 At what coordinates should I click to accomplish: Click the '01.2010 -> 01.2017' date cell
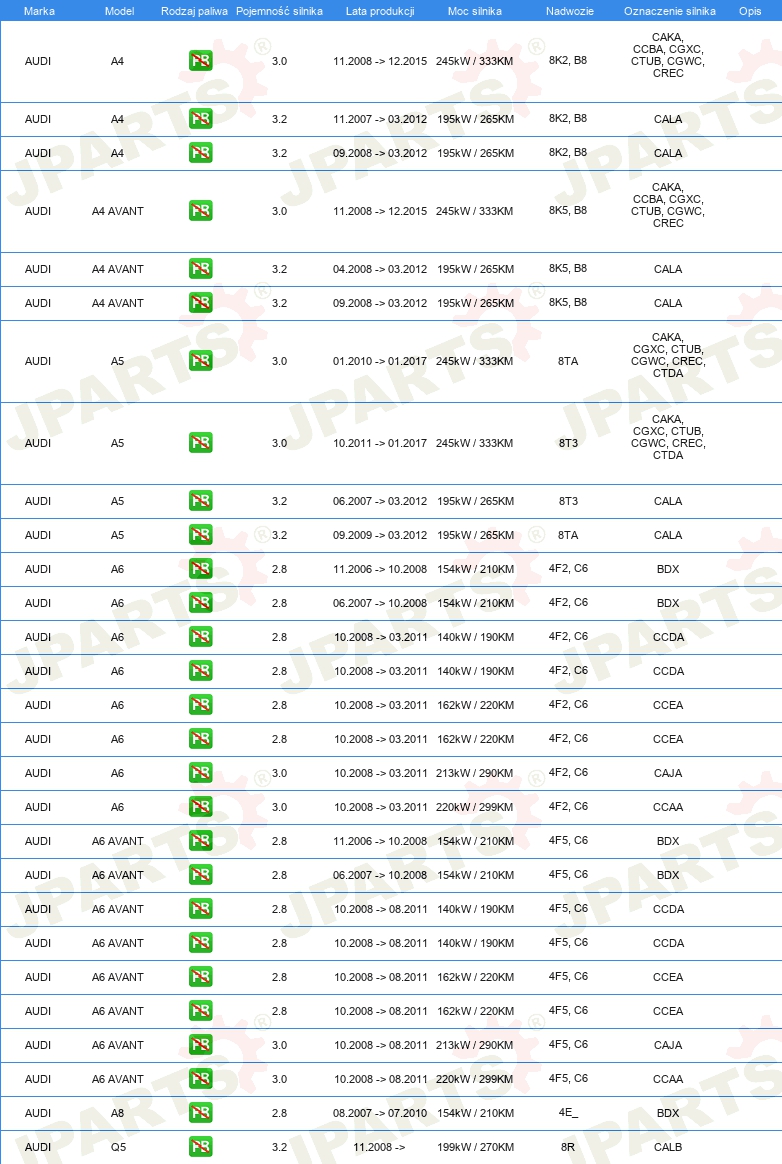380,361
